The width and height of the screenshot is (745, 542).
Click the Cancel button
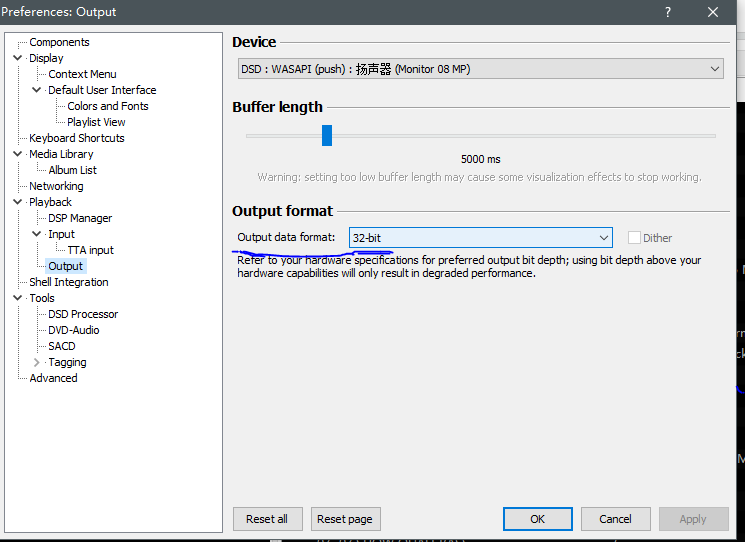point(615,519)
